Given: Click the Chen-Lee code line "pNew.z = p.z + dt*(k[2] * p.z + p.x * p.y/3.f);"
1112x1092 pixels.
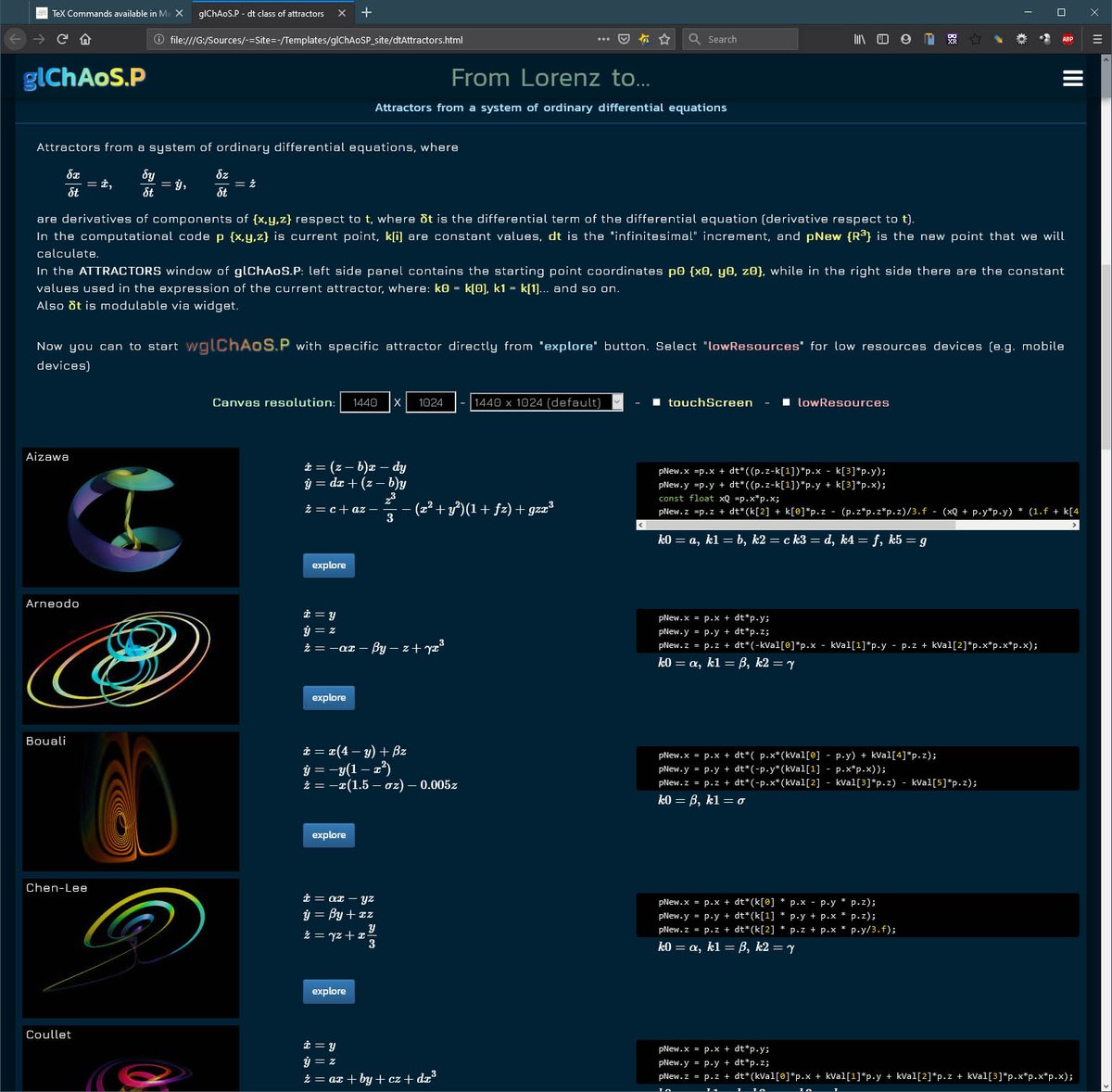Looking at the screenshot, I should coord(777,929).
